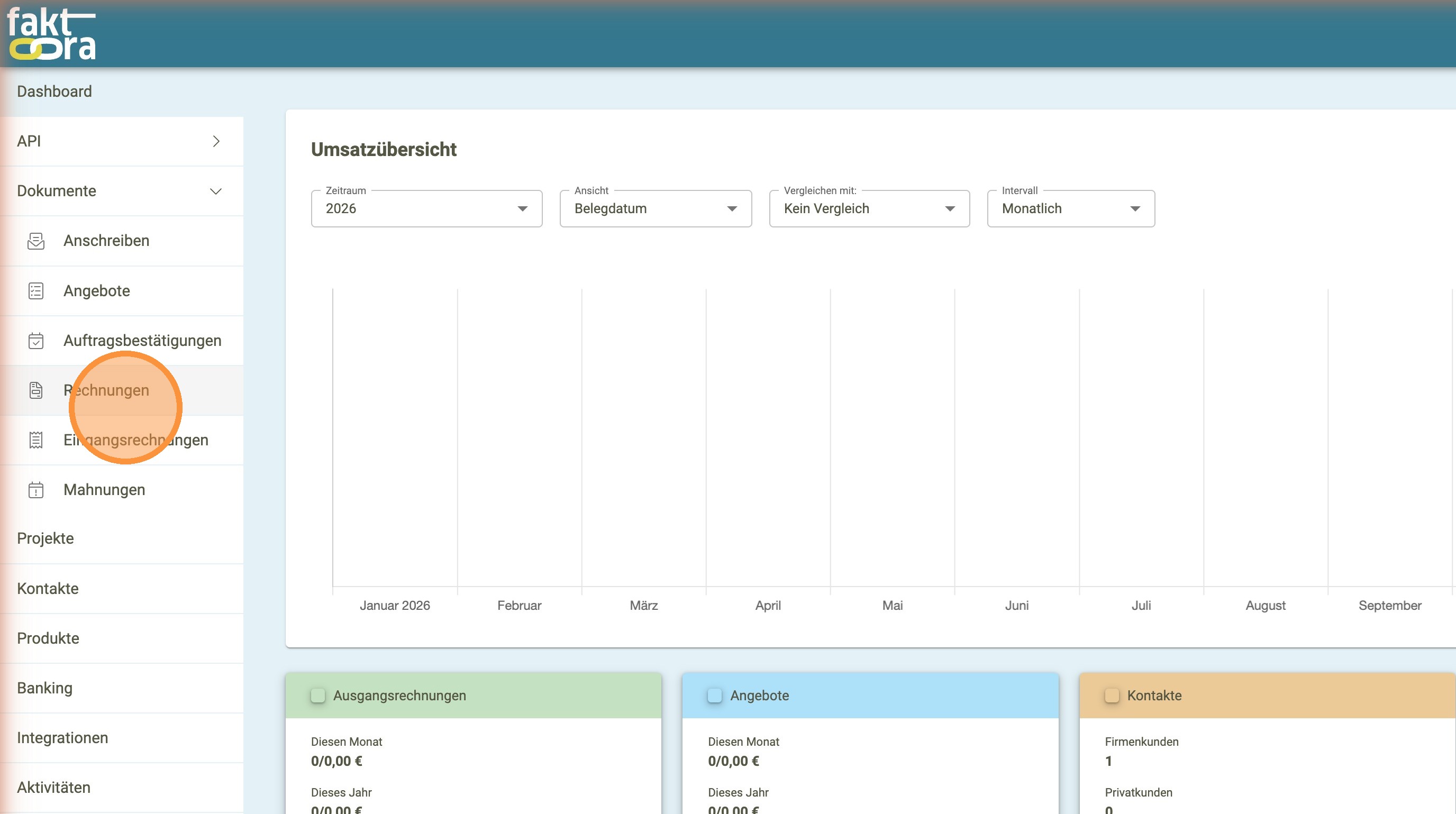Click the Rechnungen document icon
Viewport: 1456px width, 814px height.
35,390
